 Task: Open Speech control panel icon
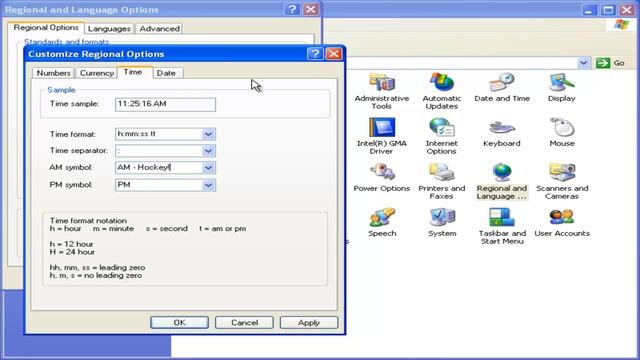(382, 217)
